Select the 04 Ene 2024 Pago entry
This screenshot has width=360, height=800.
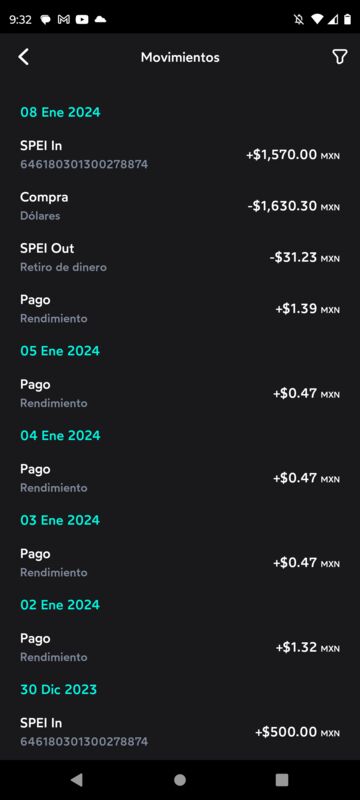pyautogui.click(x=180, y=478)
